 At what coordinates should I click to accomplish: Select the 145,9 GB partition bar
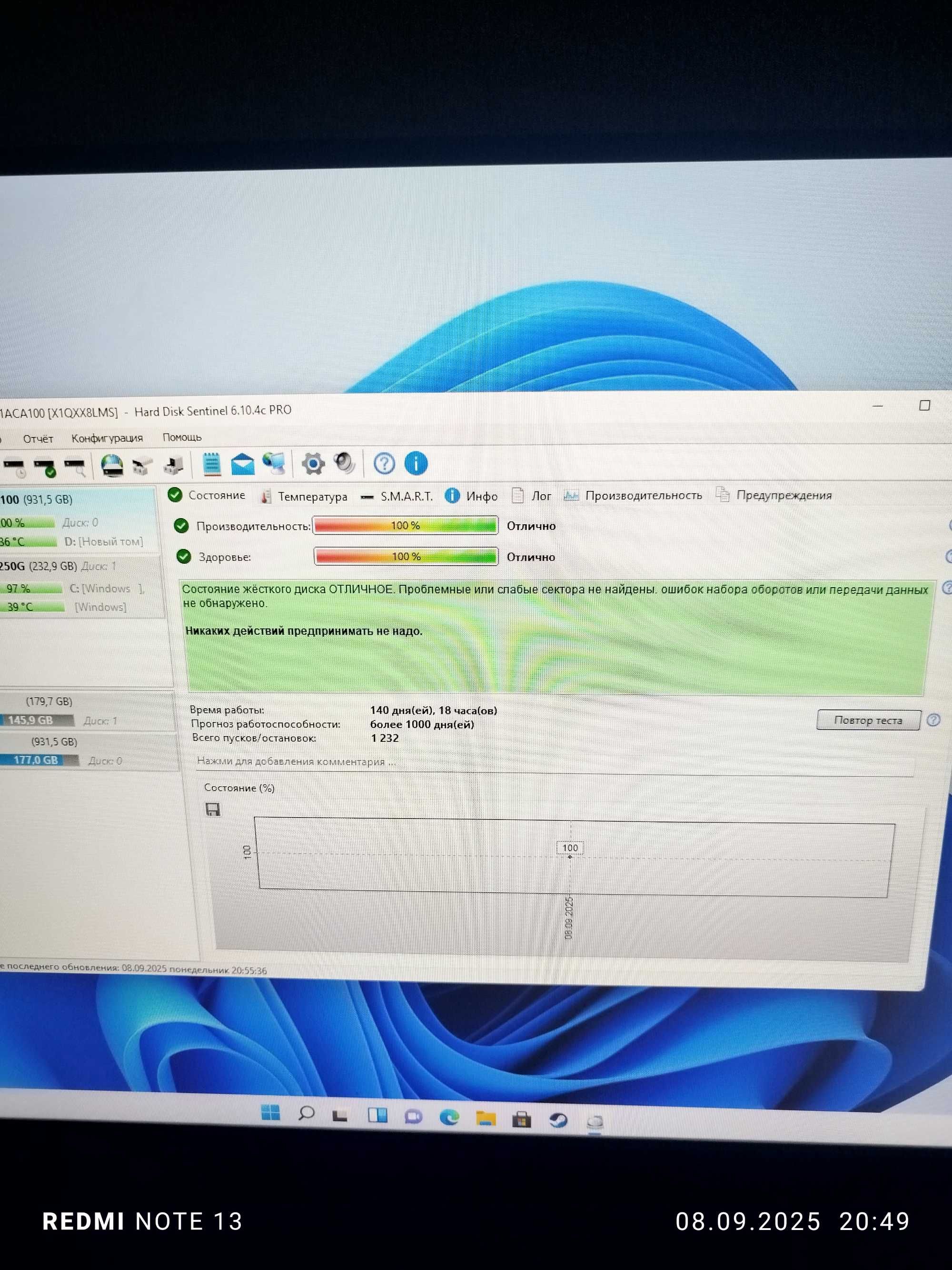click(x=37, y=720)
